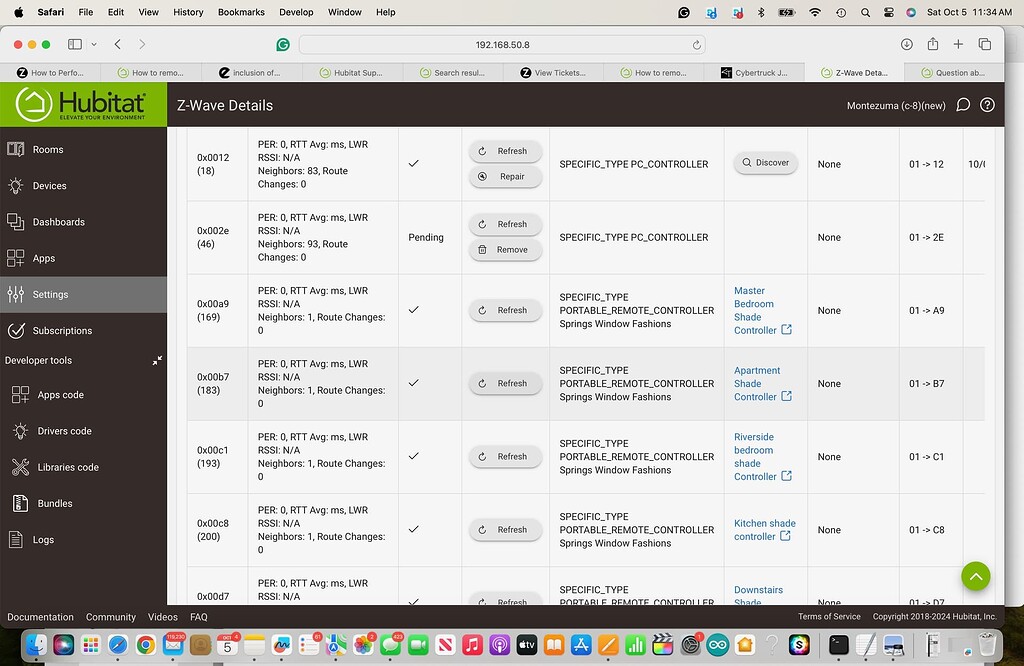Click Discover for node 0x0012

pyautogui.click(x=765, y=163)
